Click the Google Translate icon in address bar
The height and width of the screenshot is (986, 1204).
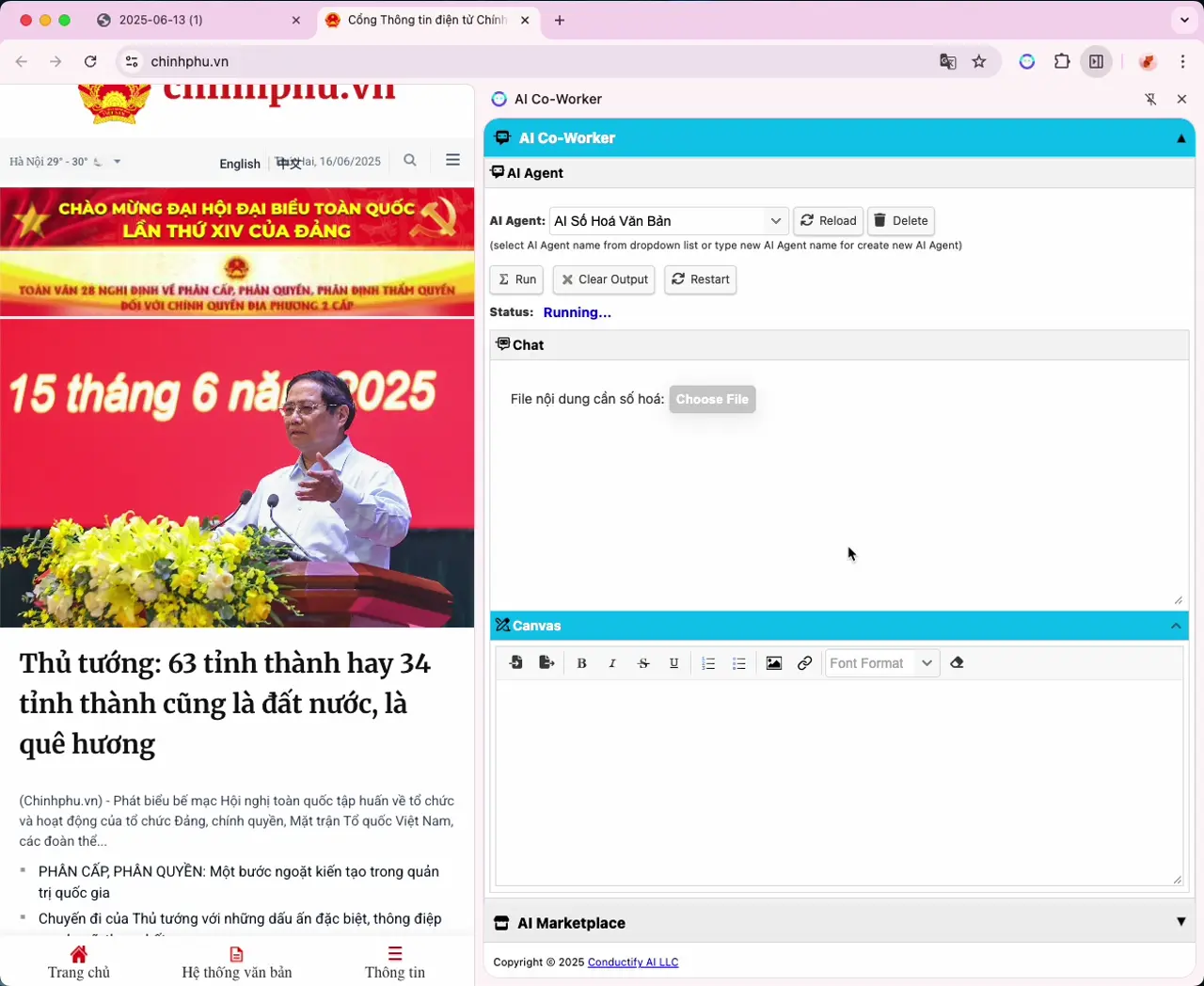(x=948, y=62)
